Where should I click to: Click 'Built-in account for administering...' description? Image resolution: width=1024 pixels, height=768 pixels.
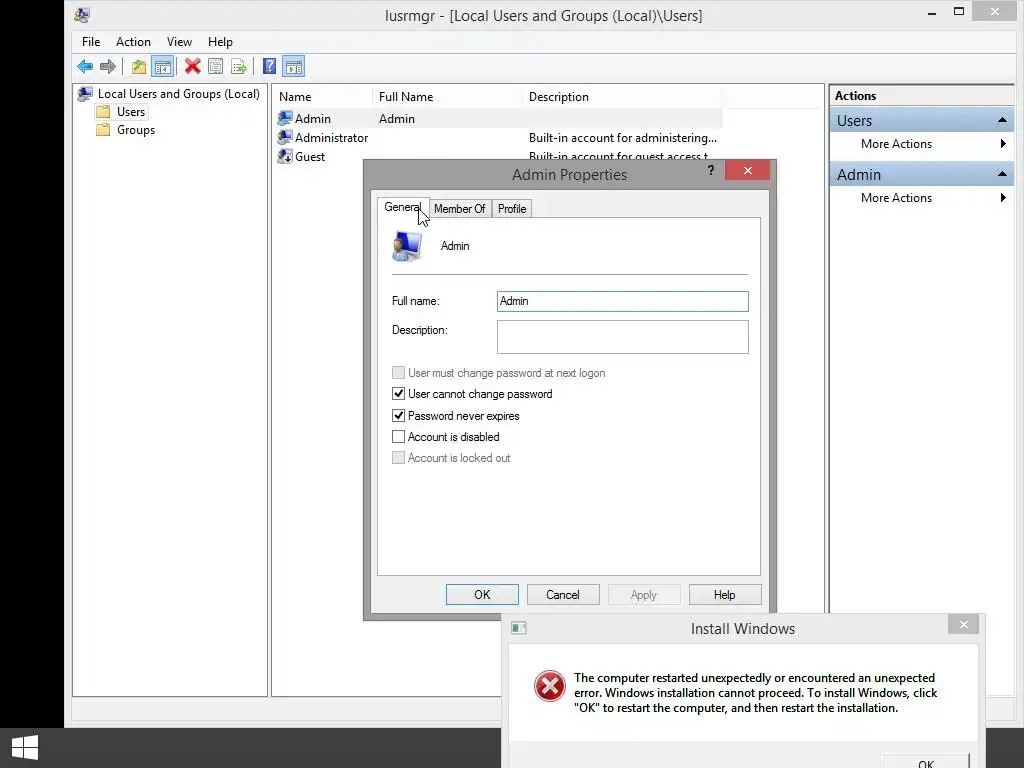click(622, 138)
